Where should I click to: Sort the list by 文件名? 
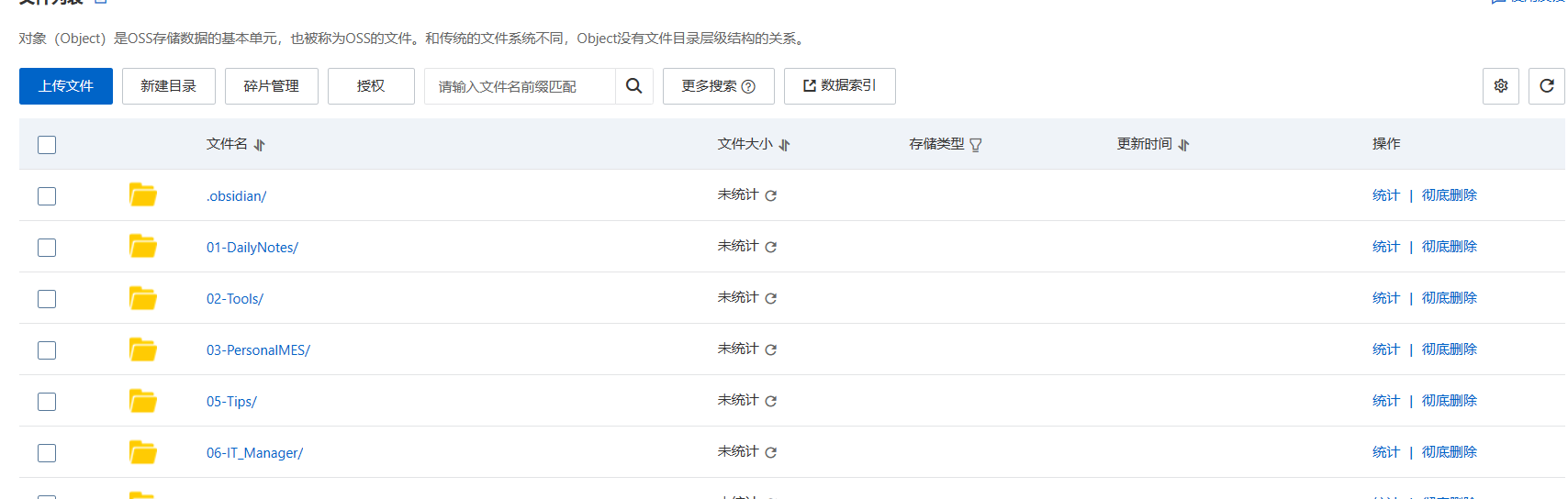[x=260, y=145]
